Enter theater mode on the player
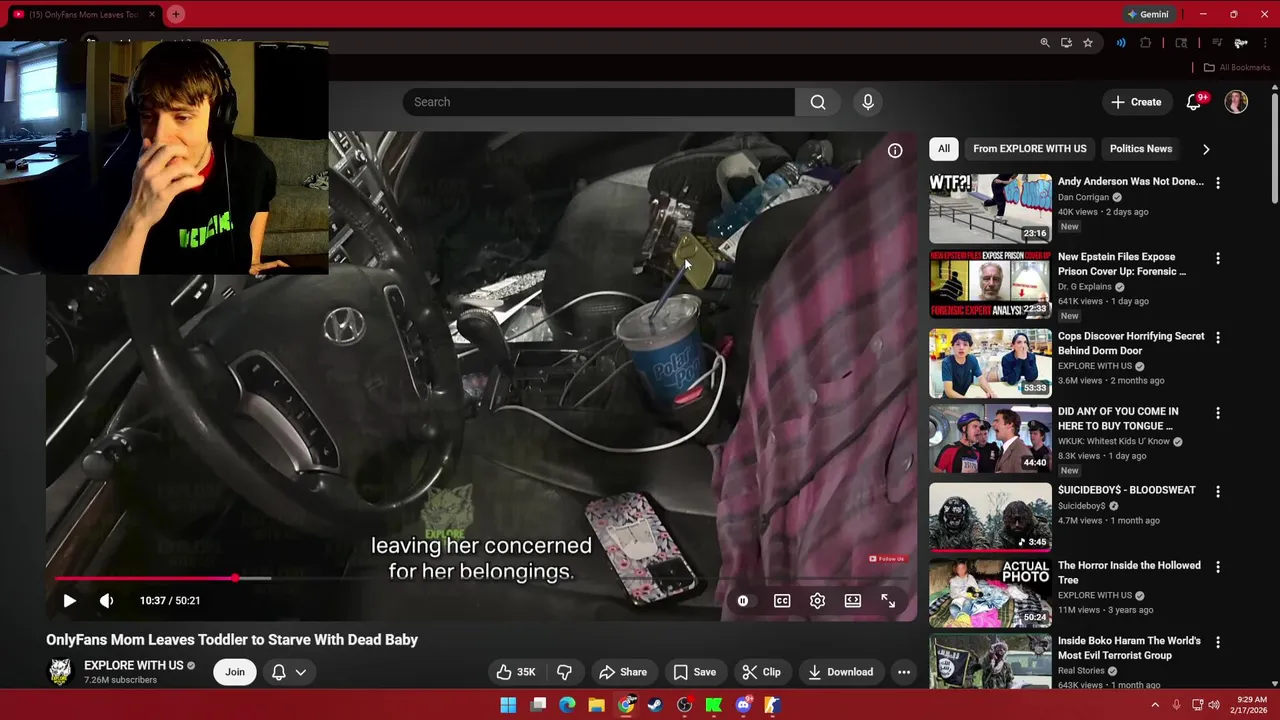Image resolution: width=1280 pixels, height=720 pixels. [853, 601]
